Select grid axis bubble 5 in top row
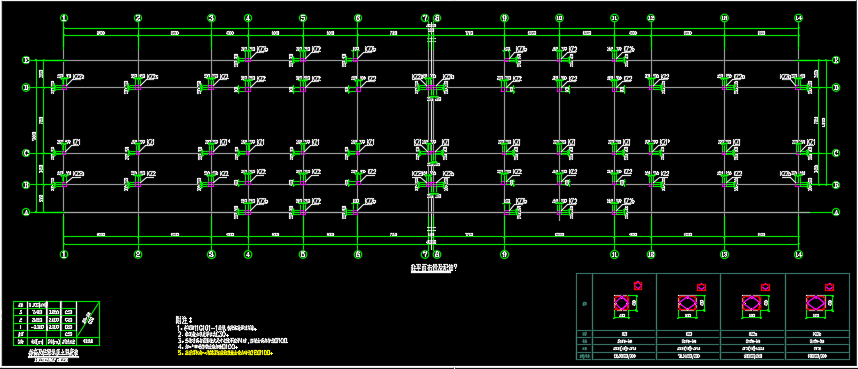The image size is (858, 369). click(x=303, y=18)
